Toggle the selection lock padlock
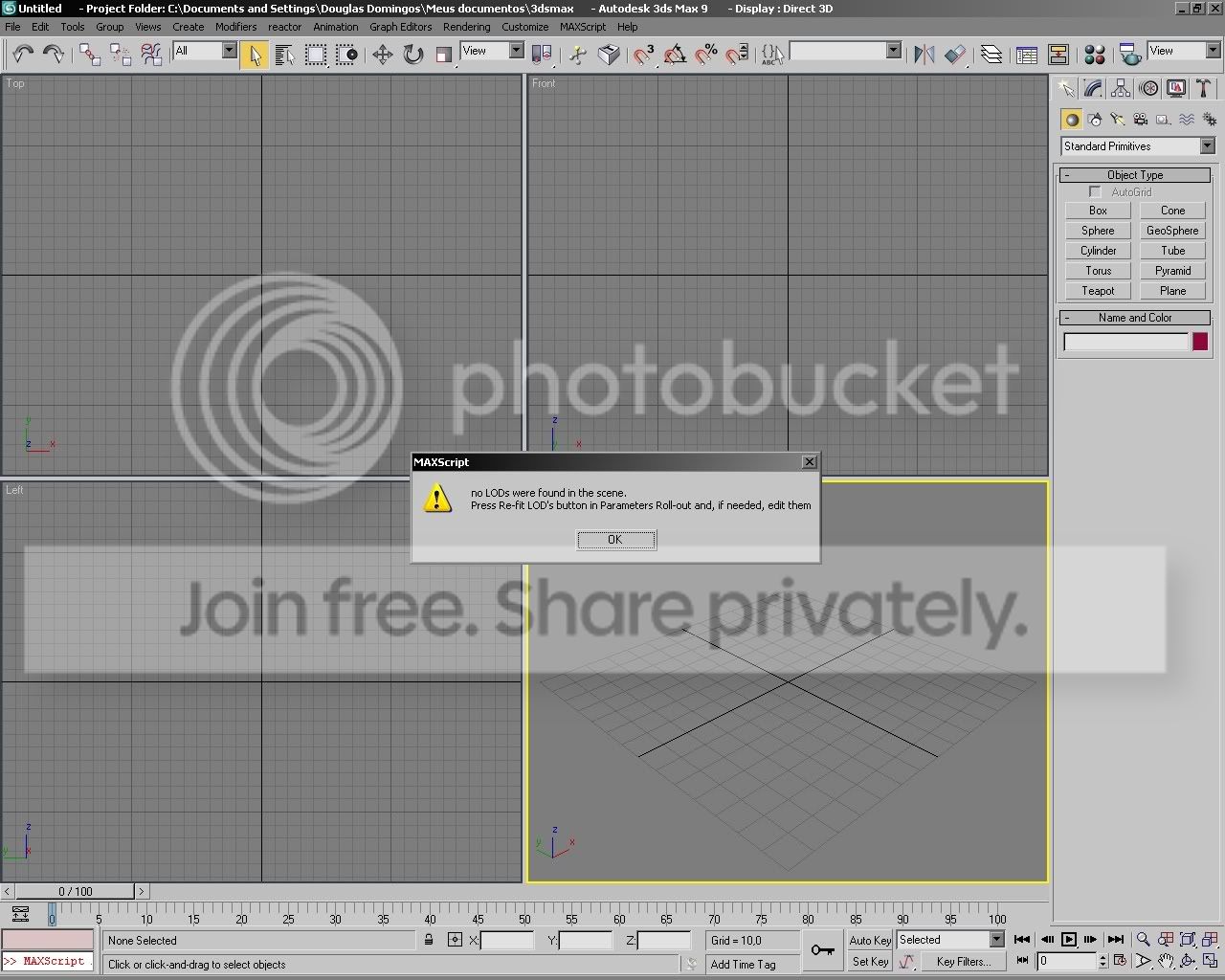 coord(429,941)
